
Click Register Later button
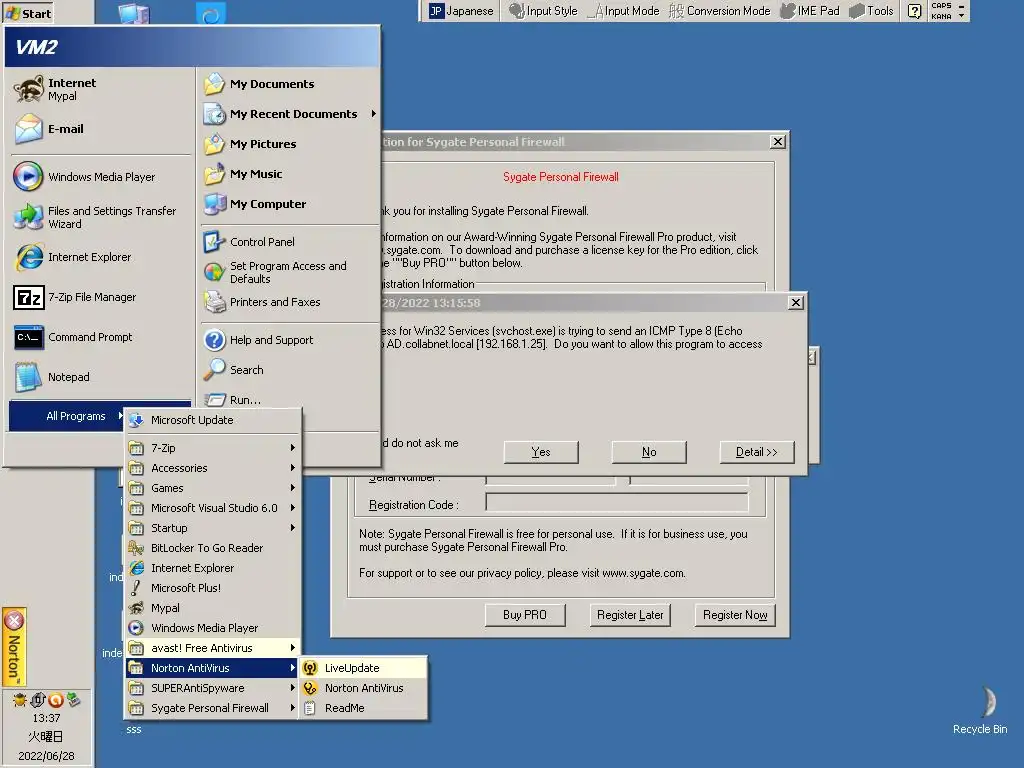click(630, 615)
